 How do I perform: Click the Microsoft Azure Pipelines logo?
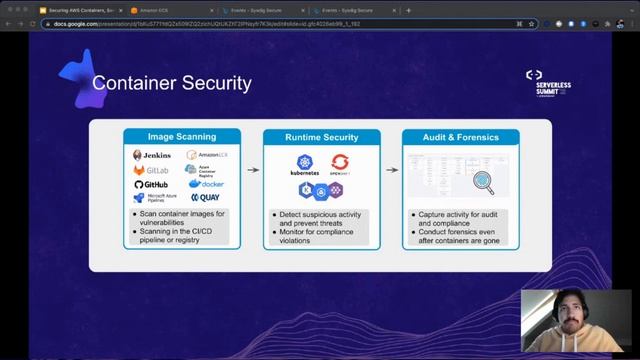click(155, 198)
